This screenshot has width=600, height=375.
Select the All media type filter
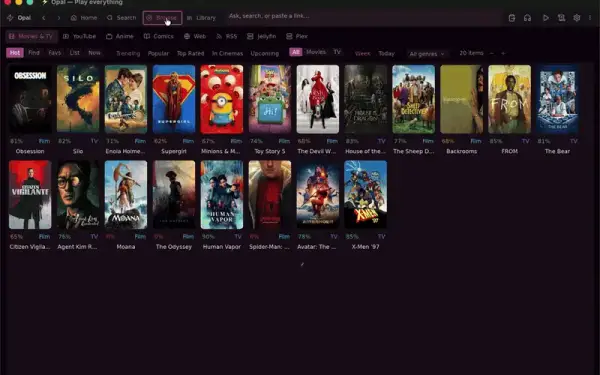click(x=296, y=52)
